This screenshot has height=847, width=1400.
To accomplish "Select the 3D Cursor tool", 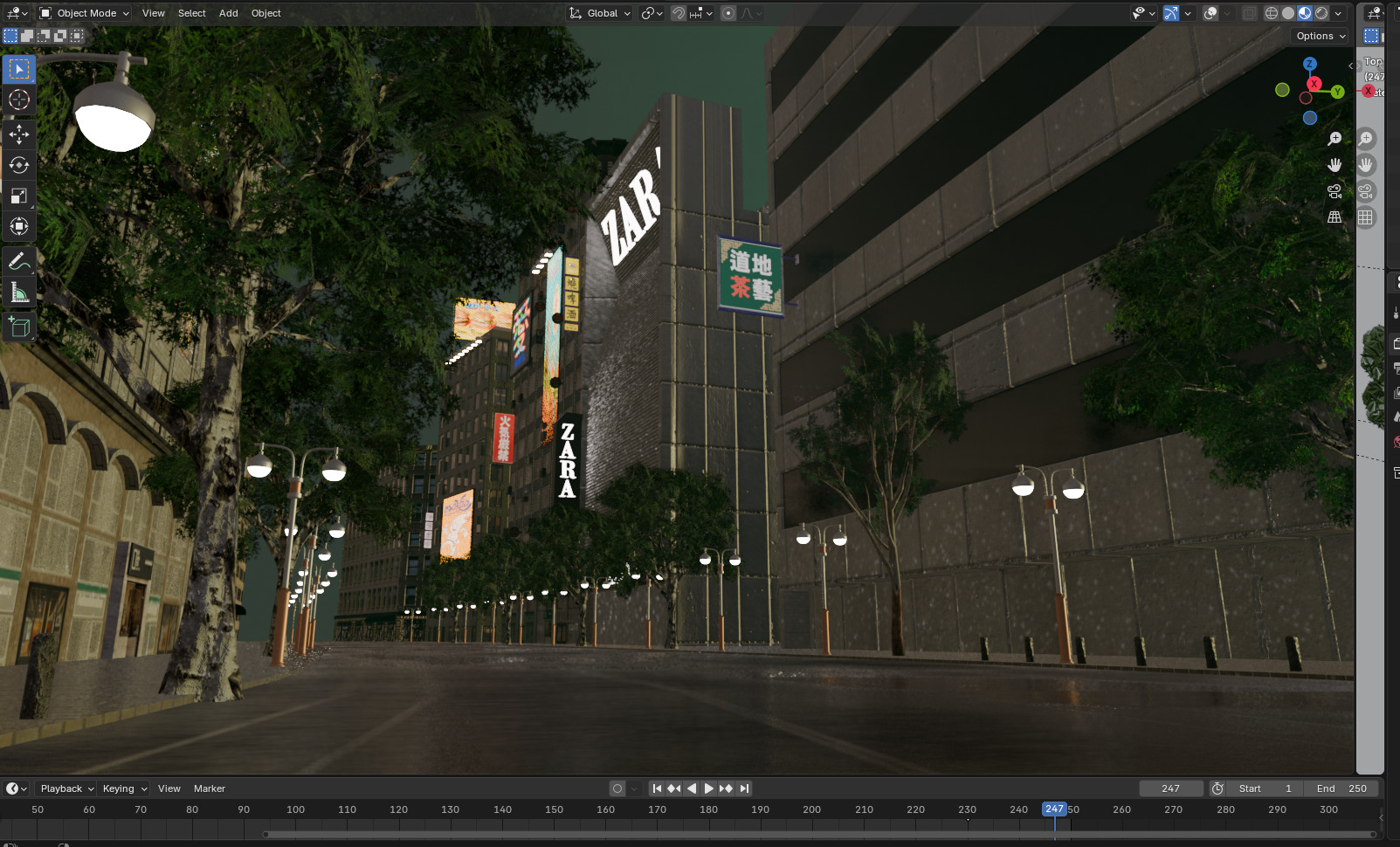I will [19, 100].
